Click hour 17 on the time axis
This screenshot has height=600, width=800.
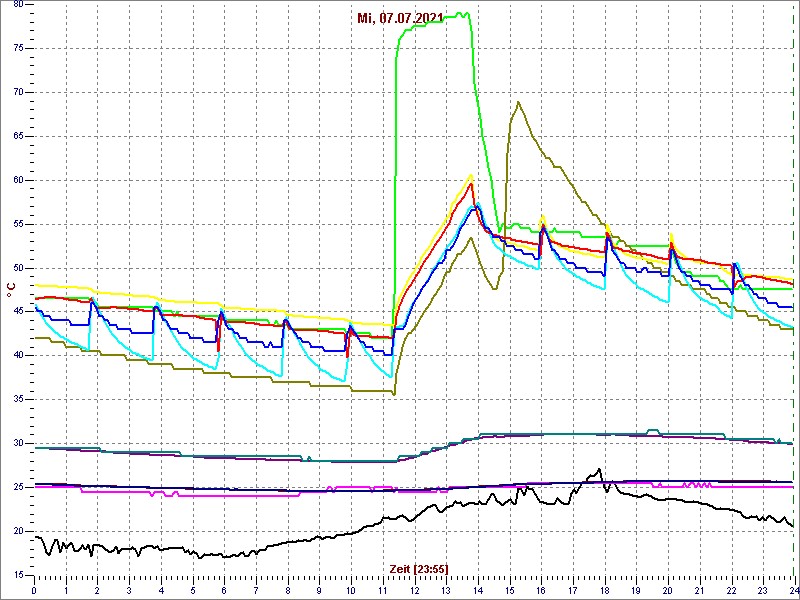[x=572, y=590]
